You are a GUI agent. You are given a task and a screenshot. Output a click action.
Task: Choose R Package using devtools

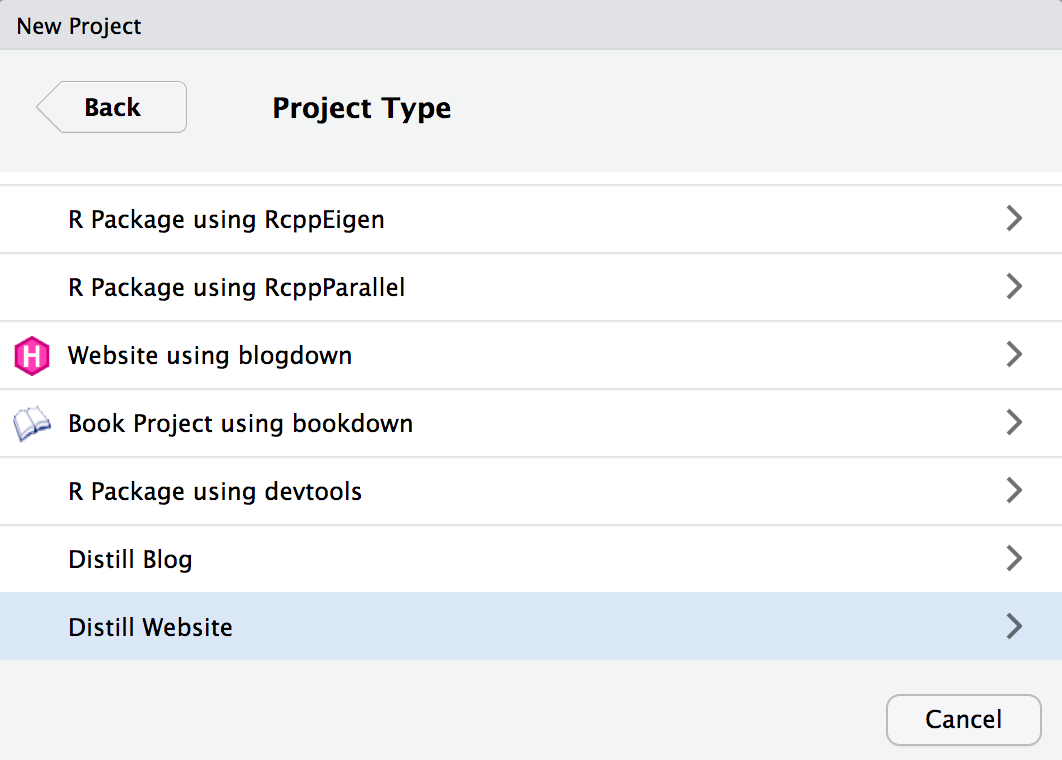point(215,491)
